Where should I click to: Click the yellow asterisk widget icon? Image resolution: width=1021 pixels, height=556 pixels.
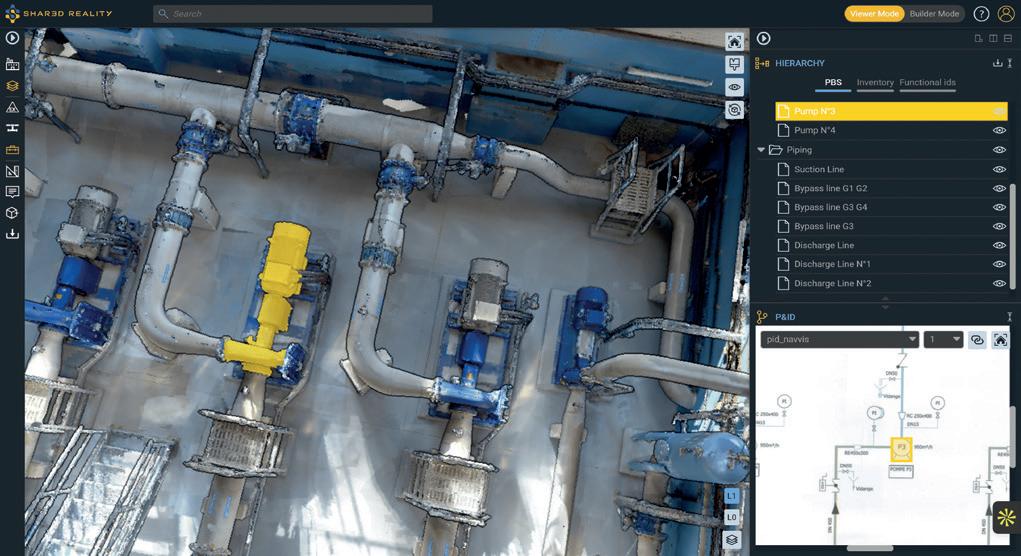1007,518
